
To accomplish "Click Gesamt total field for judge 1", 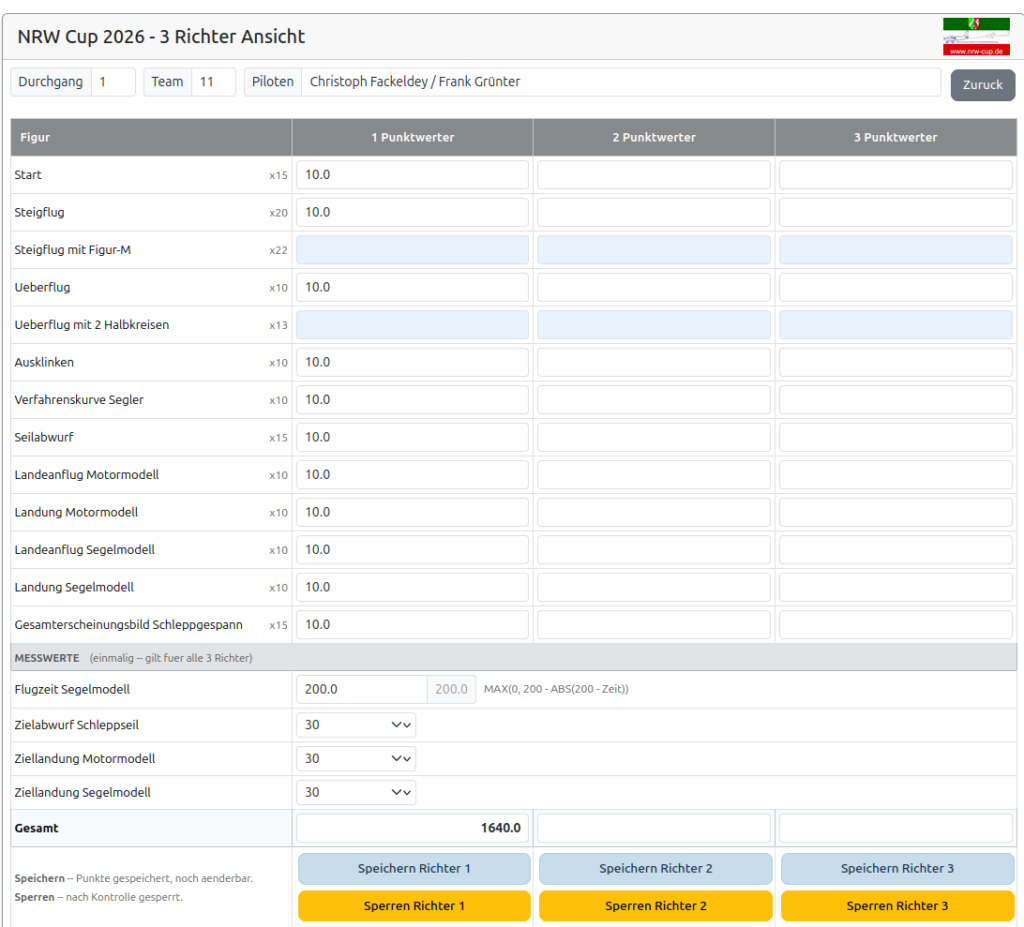I will tap(412, 828).
